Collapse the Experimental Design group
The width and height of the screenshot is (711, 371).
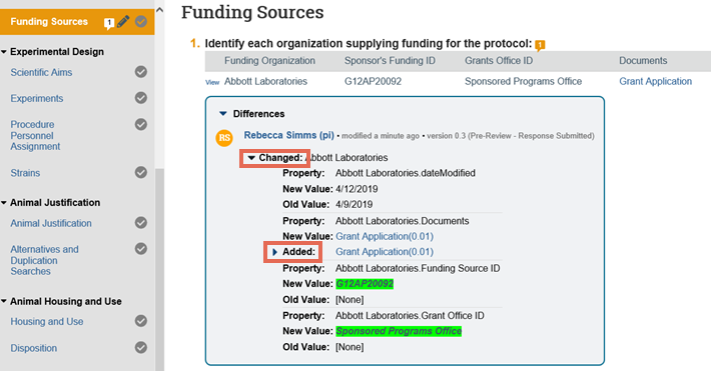(x=4, y=52)
